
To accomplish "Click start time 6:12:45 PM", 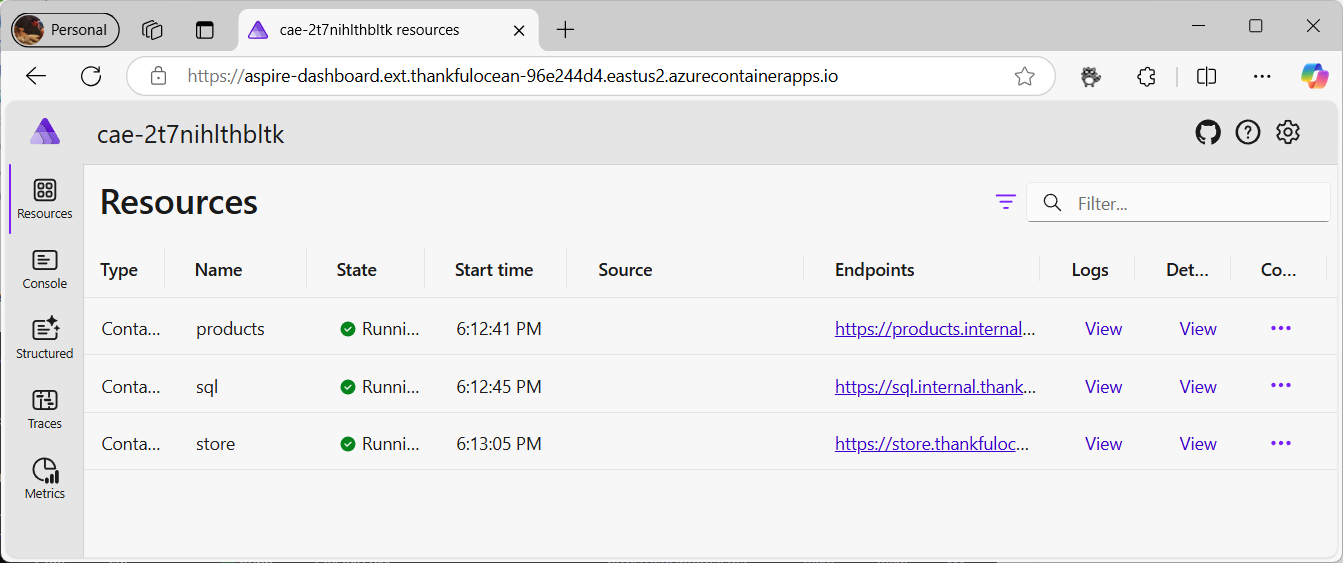I will coord(499,387).
